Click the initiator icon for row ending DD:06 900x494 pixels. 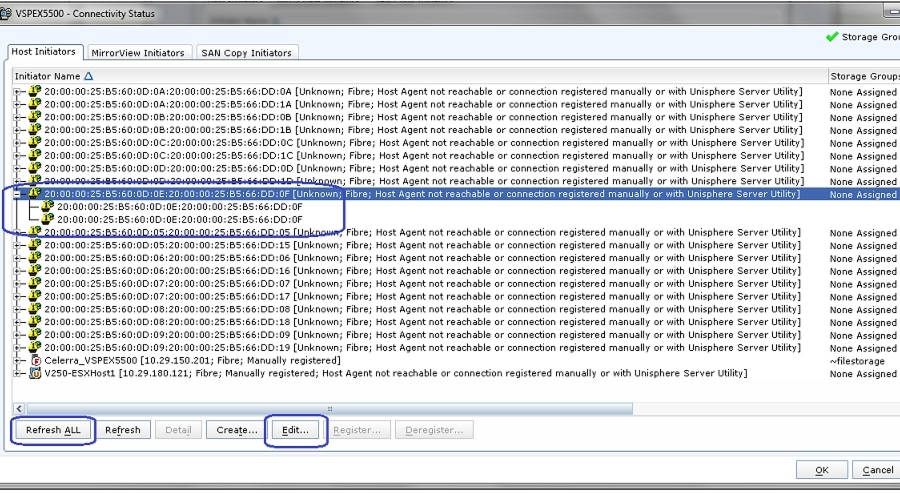(35, 258)
